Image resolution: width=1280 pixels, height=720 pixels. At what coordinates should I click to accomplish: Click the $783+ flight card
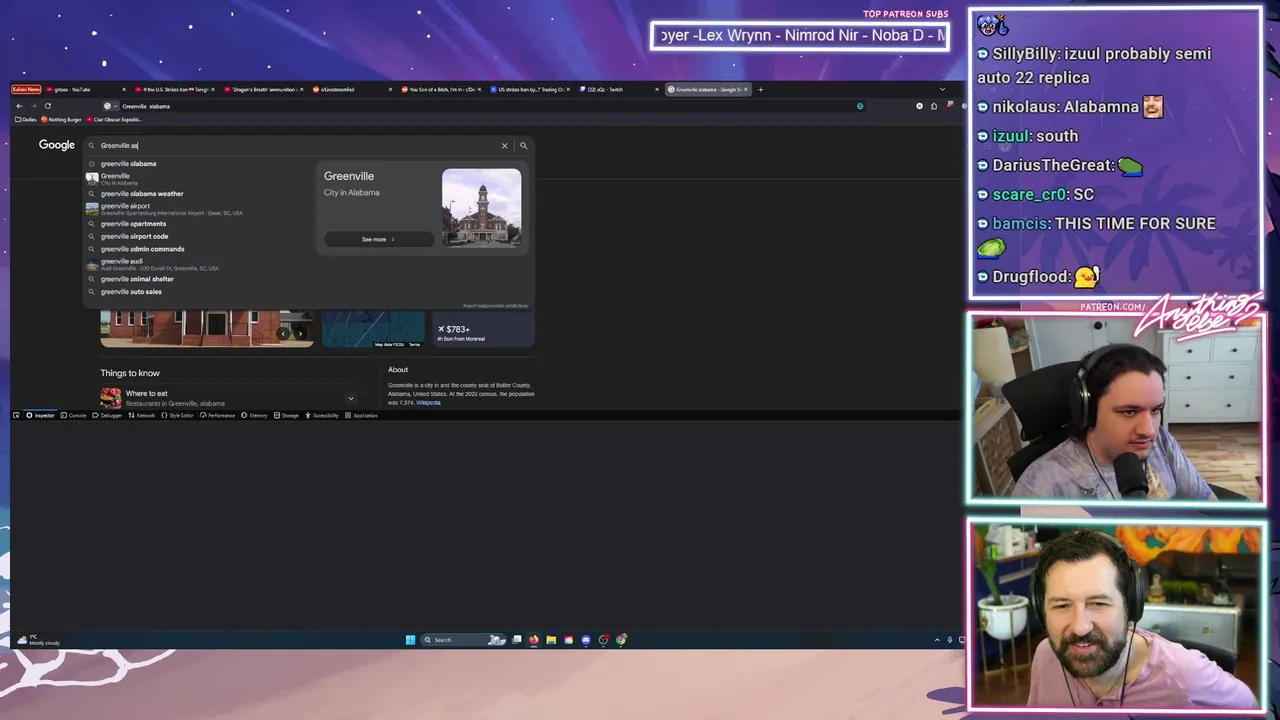[483, 329]
